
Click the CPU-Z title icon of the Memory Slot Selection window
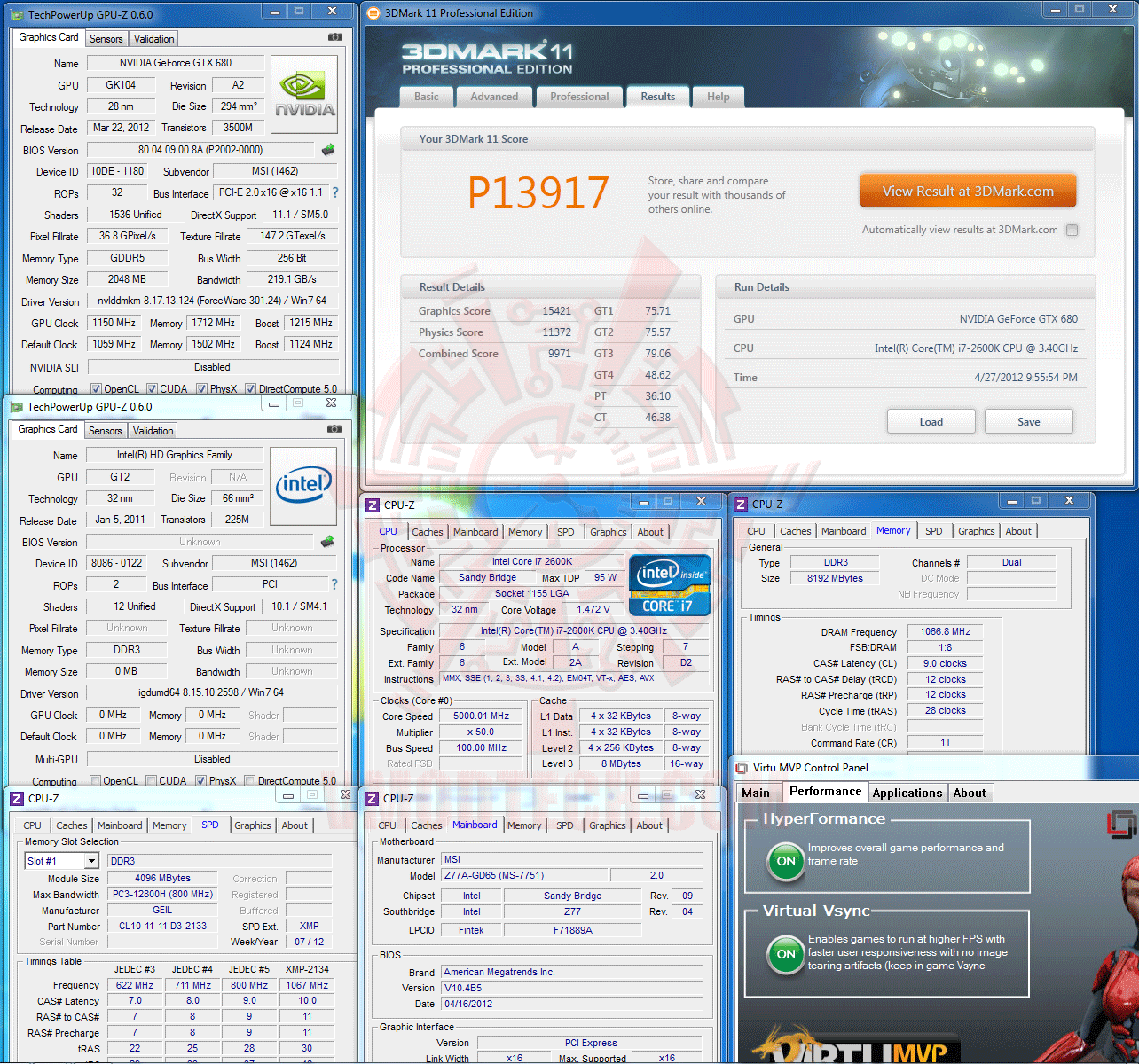pyautogui.click(x=17, y=799)
